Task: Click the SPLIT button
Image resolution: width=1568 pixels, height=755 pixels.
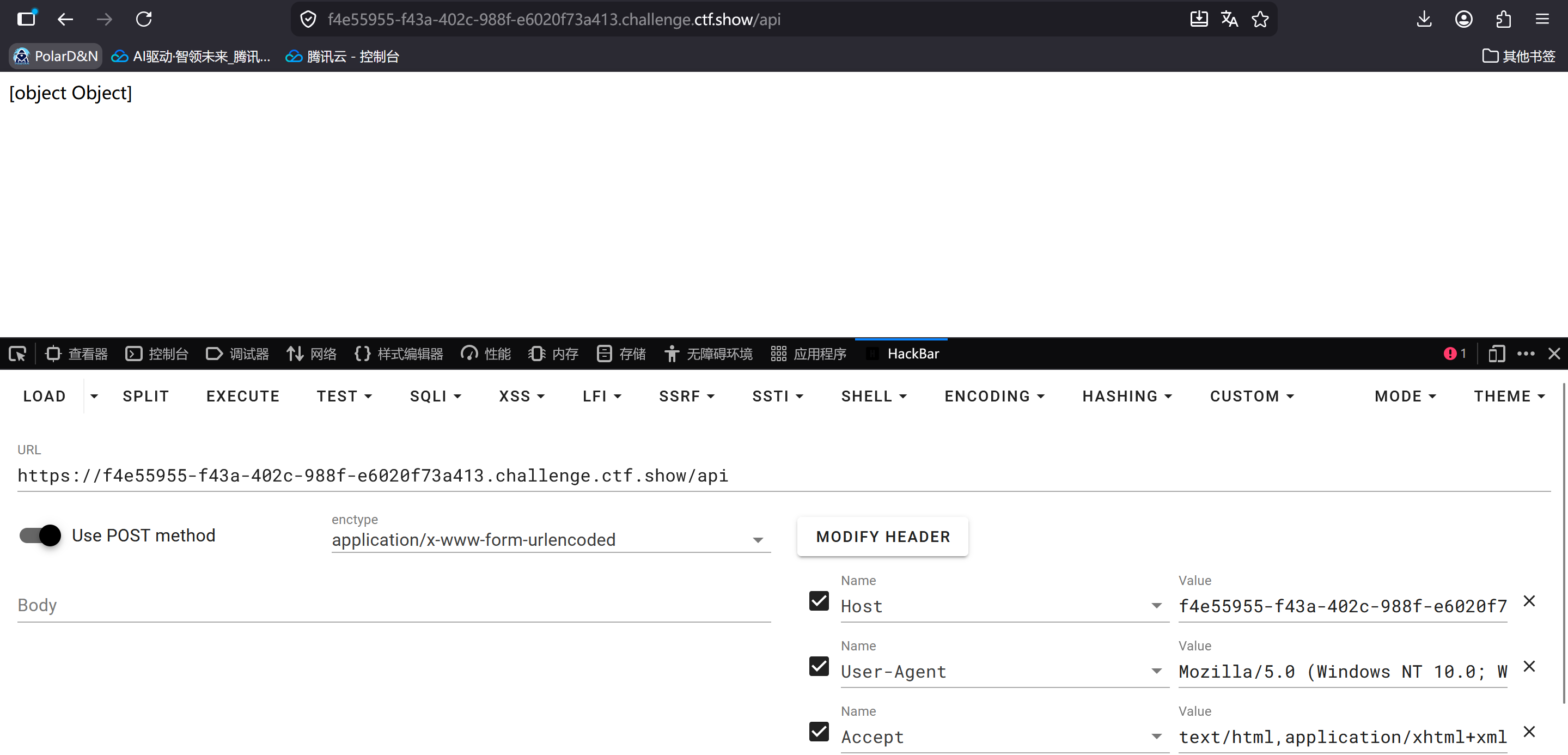Action: (145, 397)
